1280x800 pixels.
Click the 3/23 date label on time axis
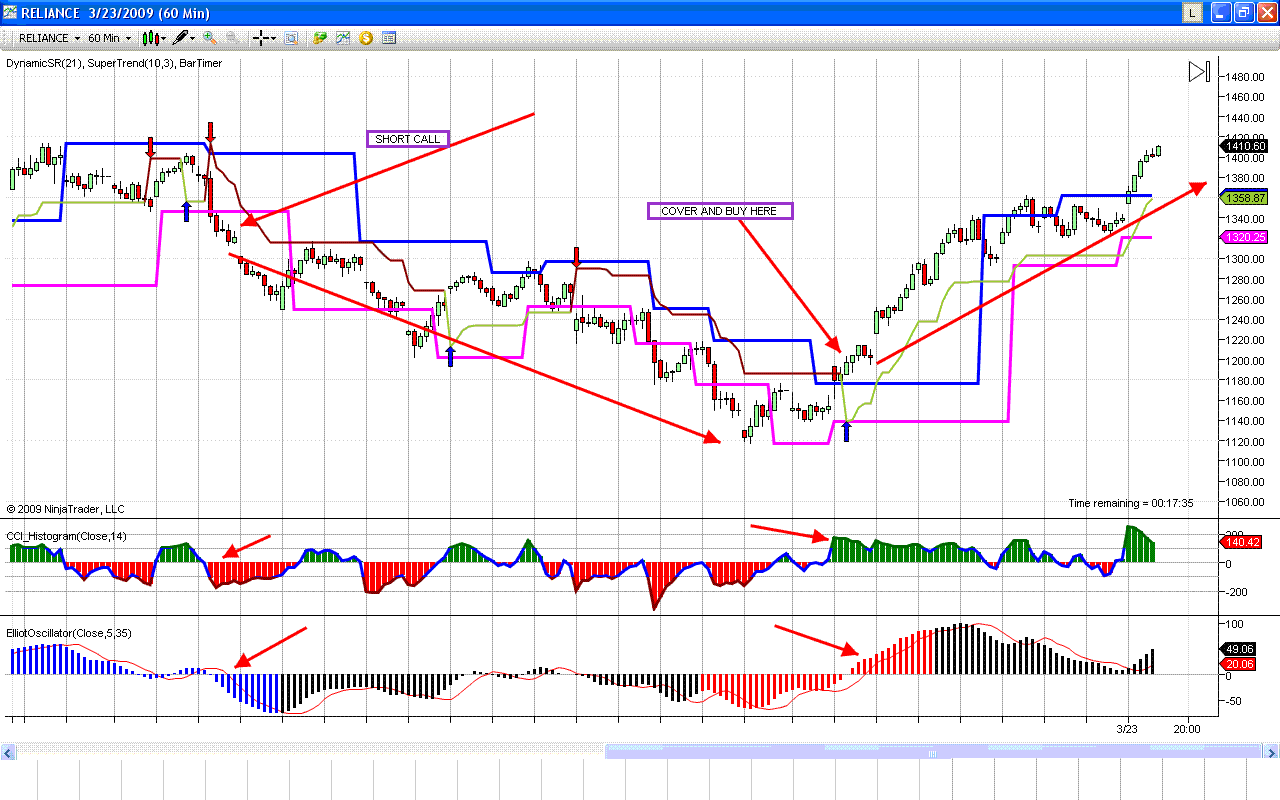tap(1127, 729)
